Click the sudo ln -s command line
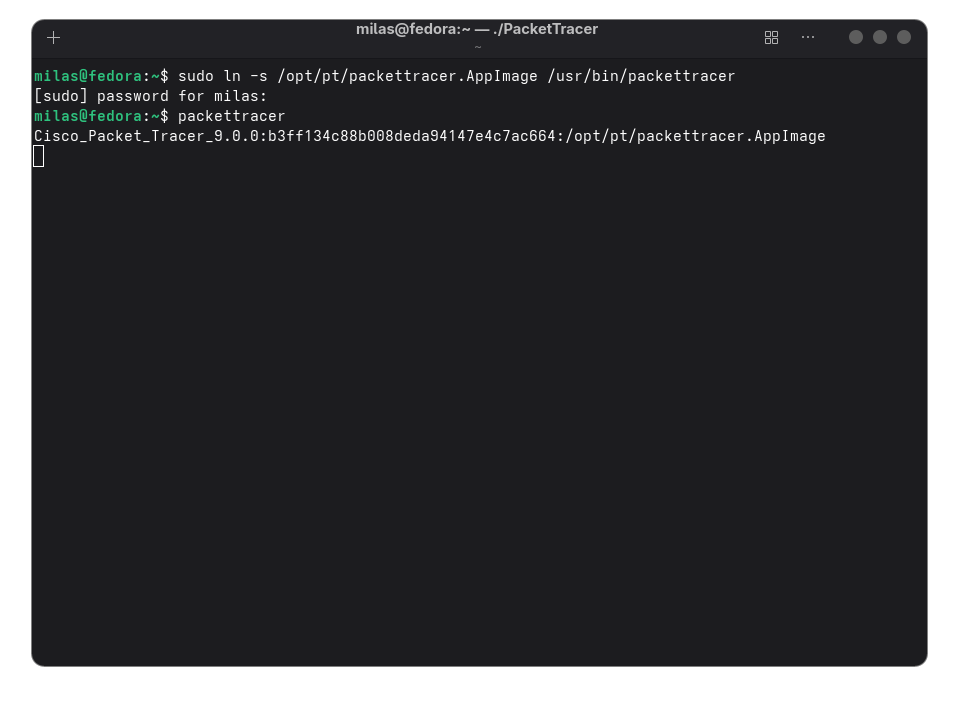Image resolution: width=959 pixels, height=710 pixels. (x=385, y=76)
